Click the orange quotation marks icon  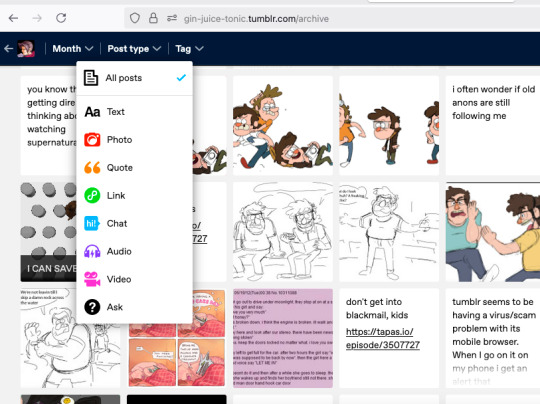pos(92,168)
